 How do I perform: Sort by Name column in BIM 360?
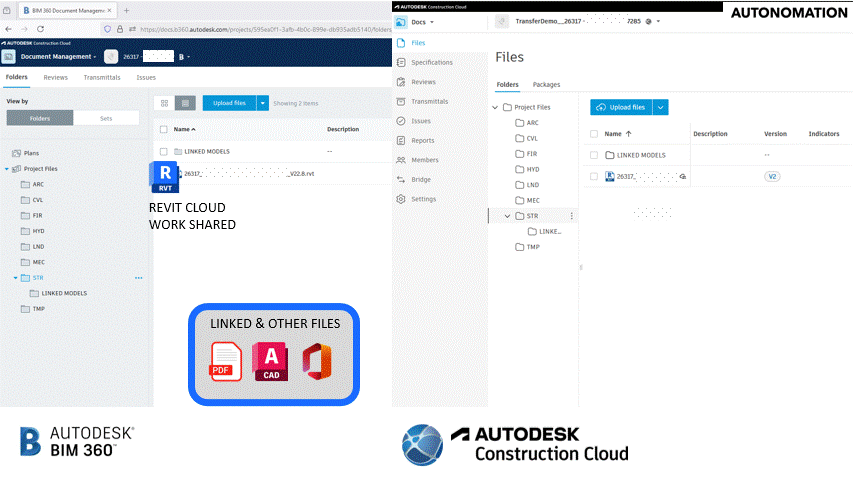[184, 130]
